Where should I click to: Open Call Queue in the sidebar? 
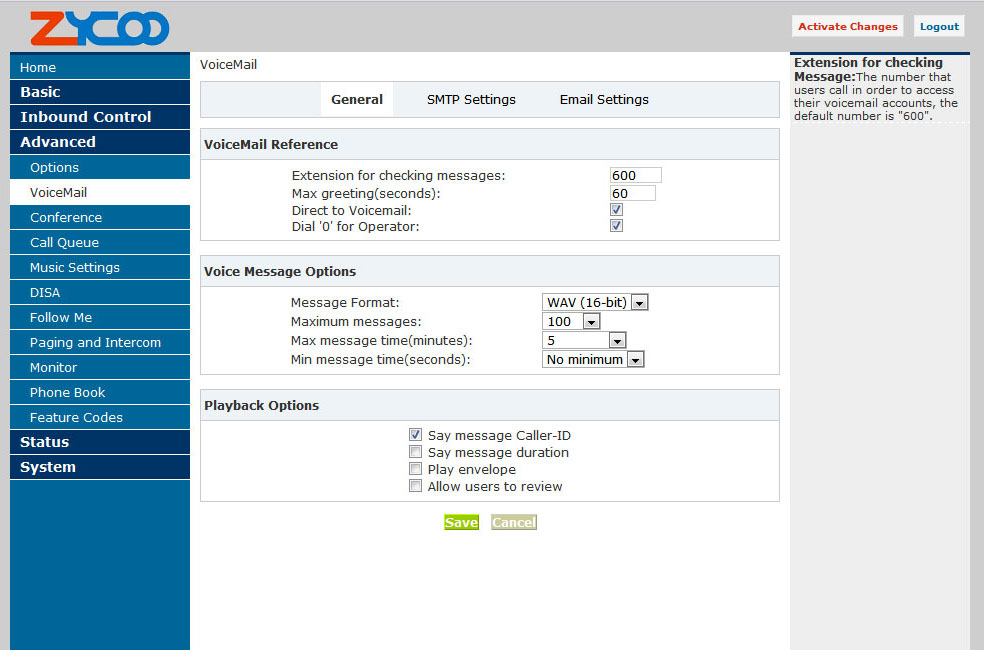coord(64,243)
